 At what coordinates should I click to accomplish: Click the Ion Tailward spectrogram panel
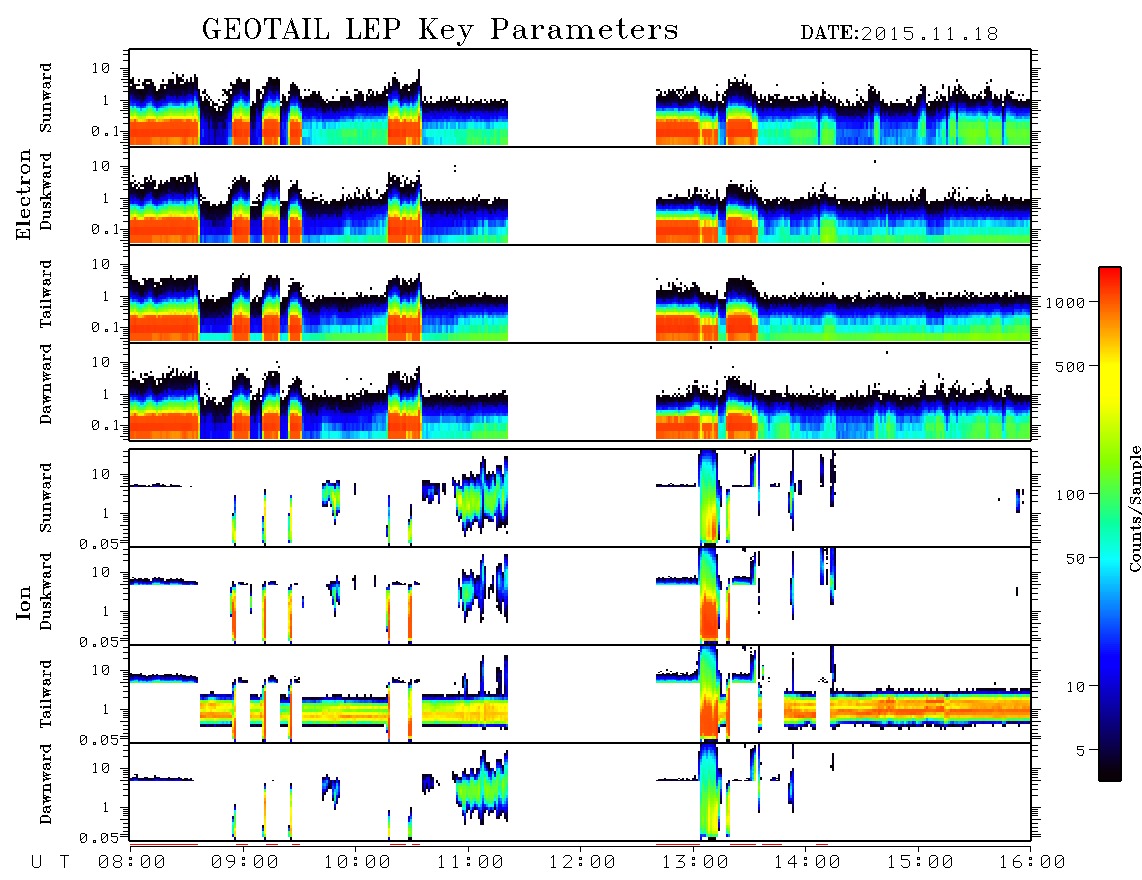tap(580, 694)
